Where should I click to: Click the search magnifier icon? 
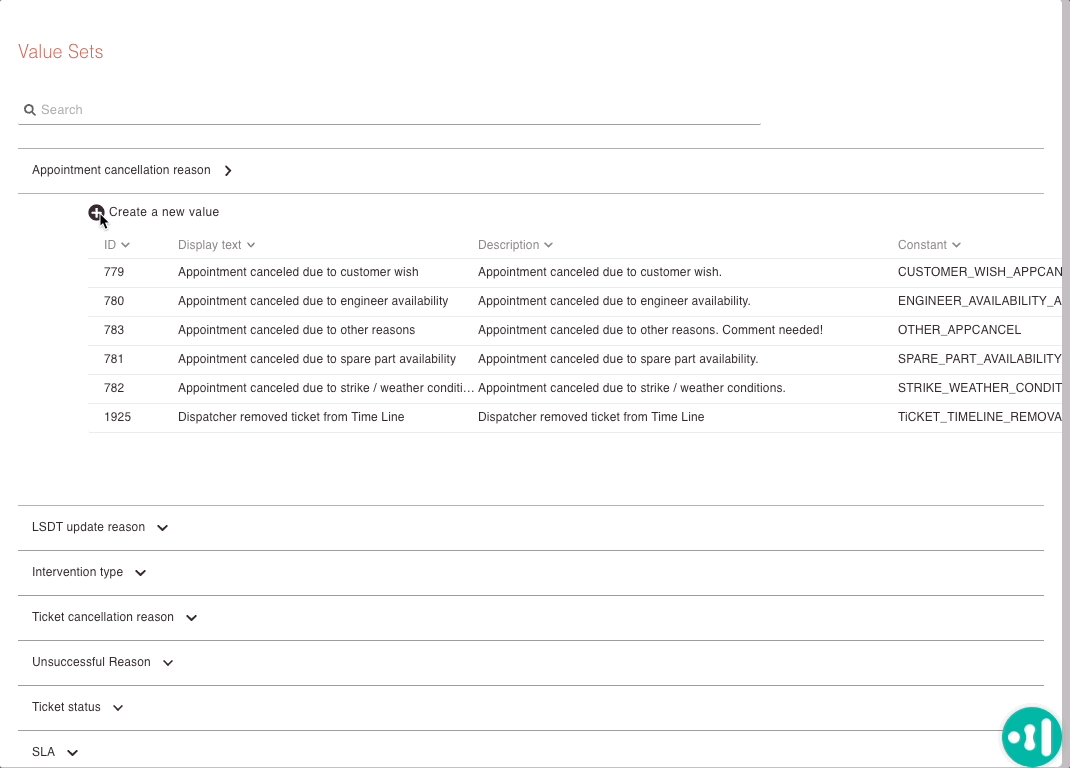click(x=29, y=109)
